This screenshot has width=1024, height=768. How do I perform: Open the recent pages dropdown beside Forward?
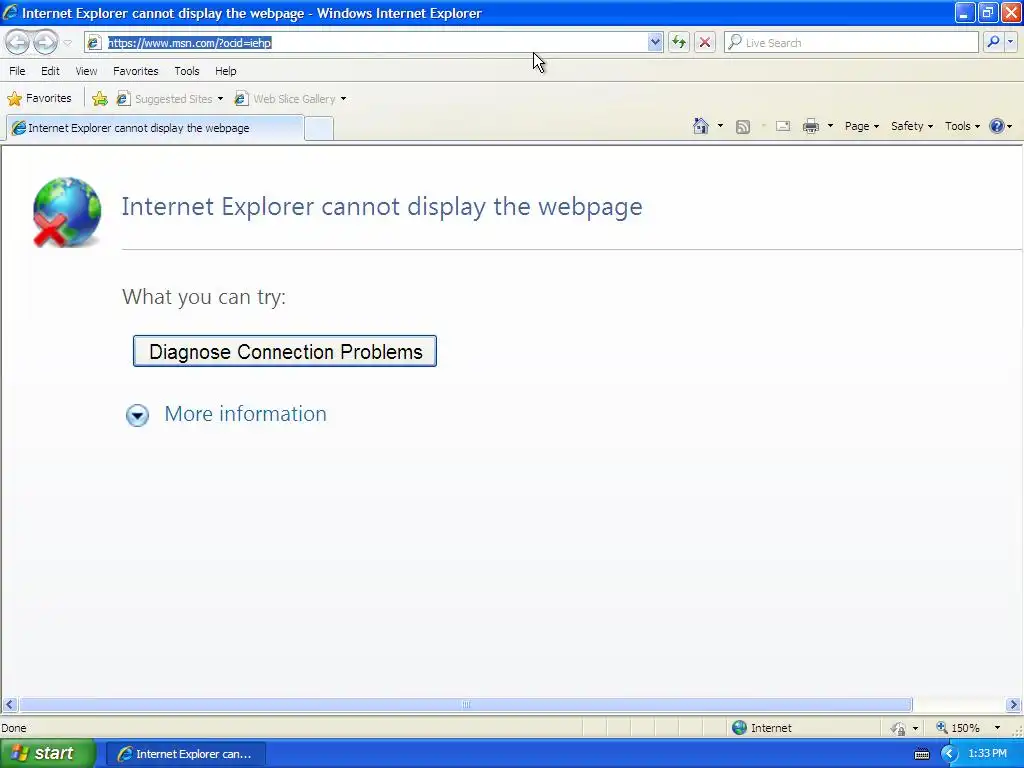[x=67, y=43]
